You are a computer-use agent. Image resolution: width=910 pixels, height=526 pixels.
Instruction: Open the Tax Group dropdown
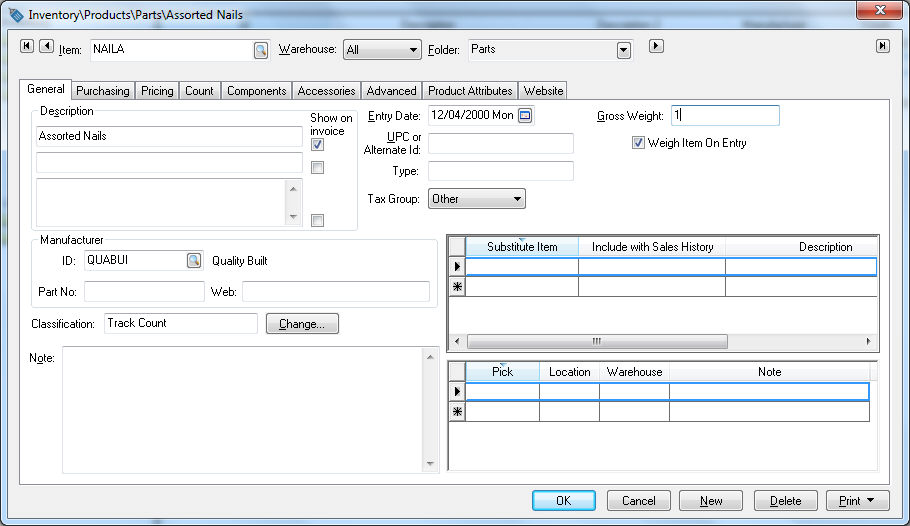(x=516, y=199)
